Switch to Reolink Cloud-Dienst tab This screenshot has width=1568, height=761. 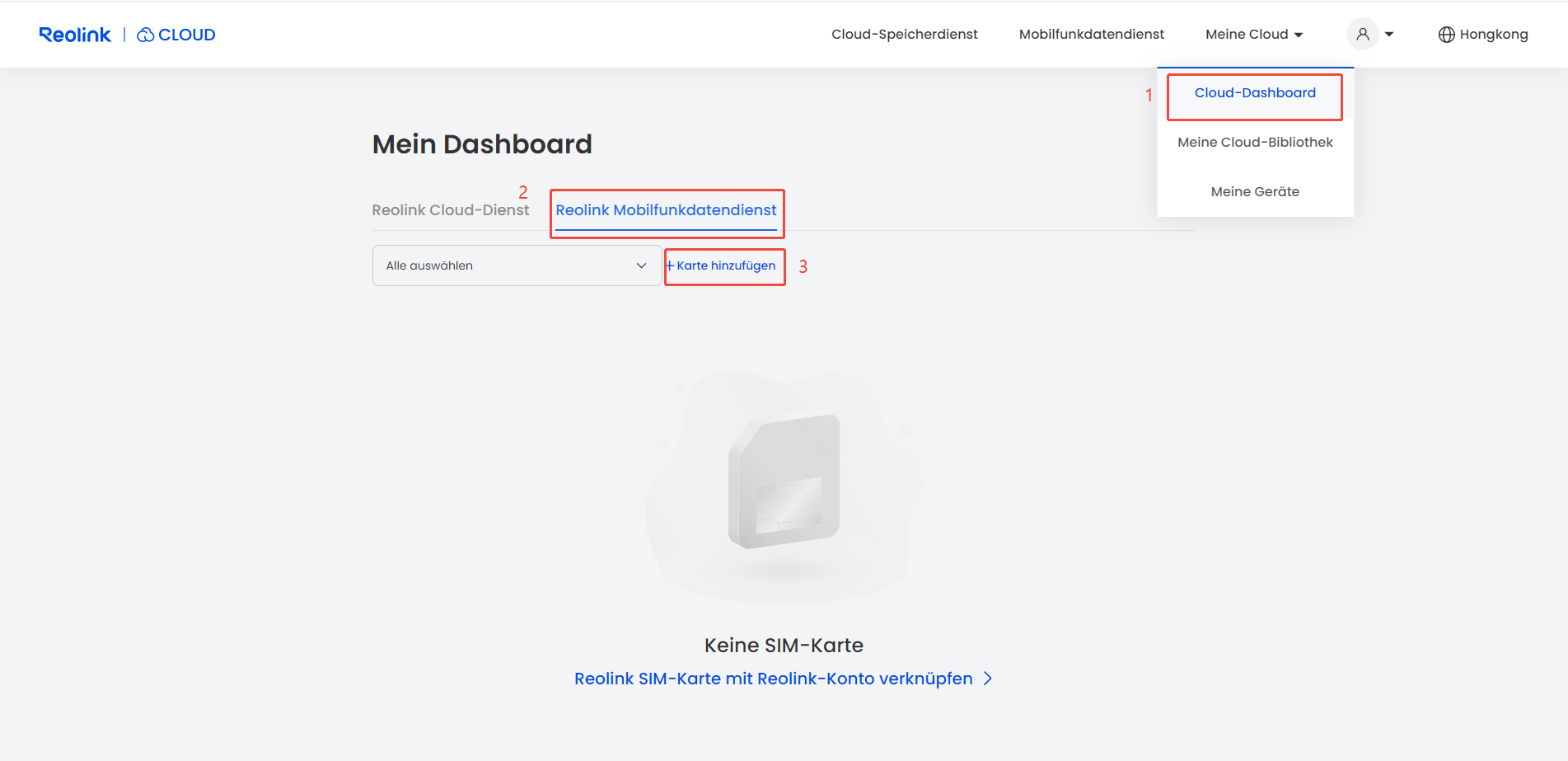[x=450, y=210]
